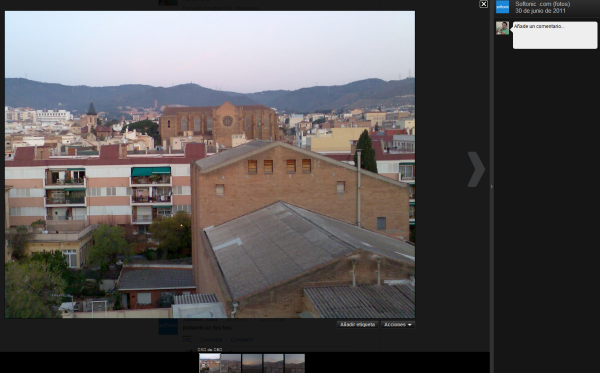
Task: Click the Añadir etiqueta button
Action: (x=357, y=324)
